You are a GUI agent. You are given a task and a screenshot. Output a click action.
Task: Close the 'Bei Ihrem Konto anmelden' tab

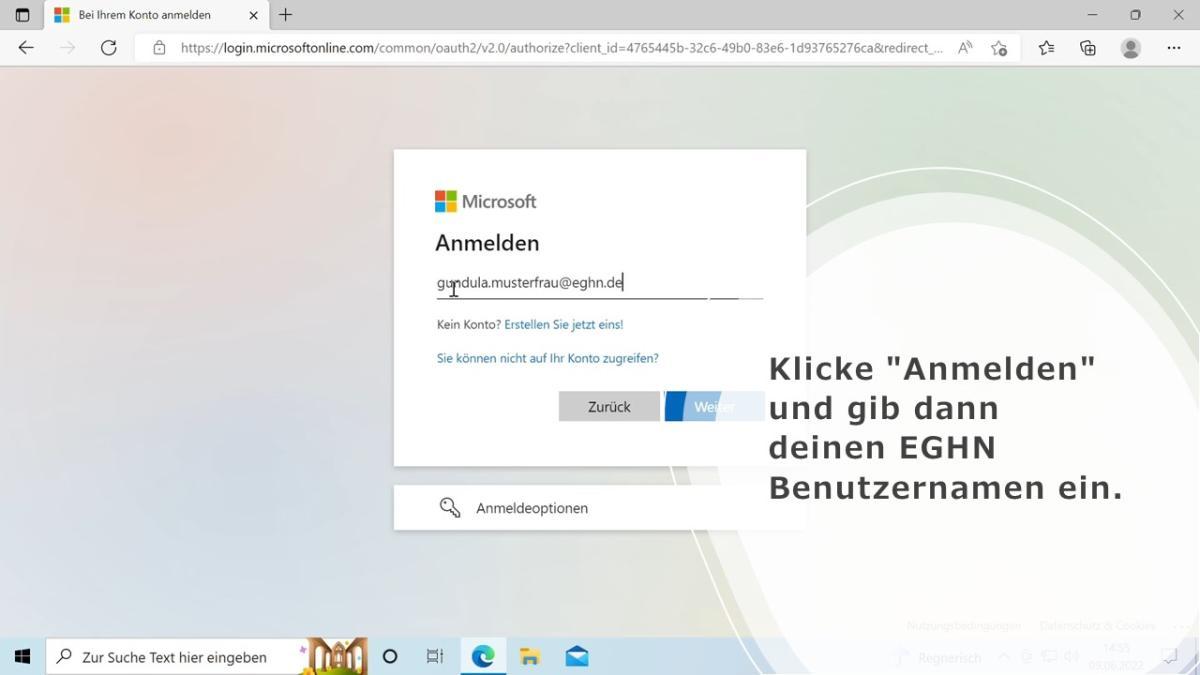point(253,15)
